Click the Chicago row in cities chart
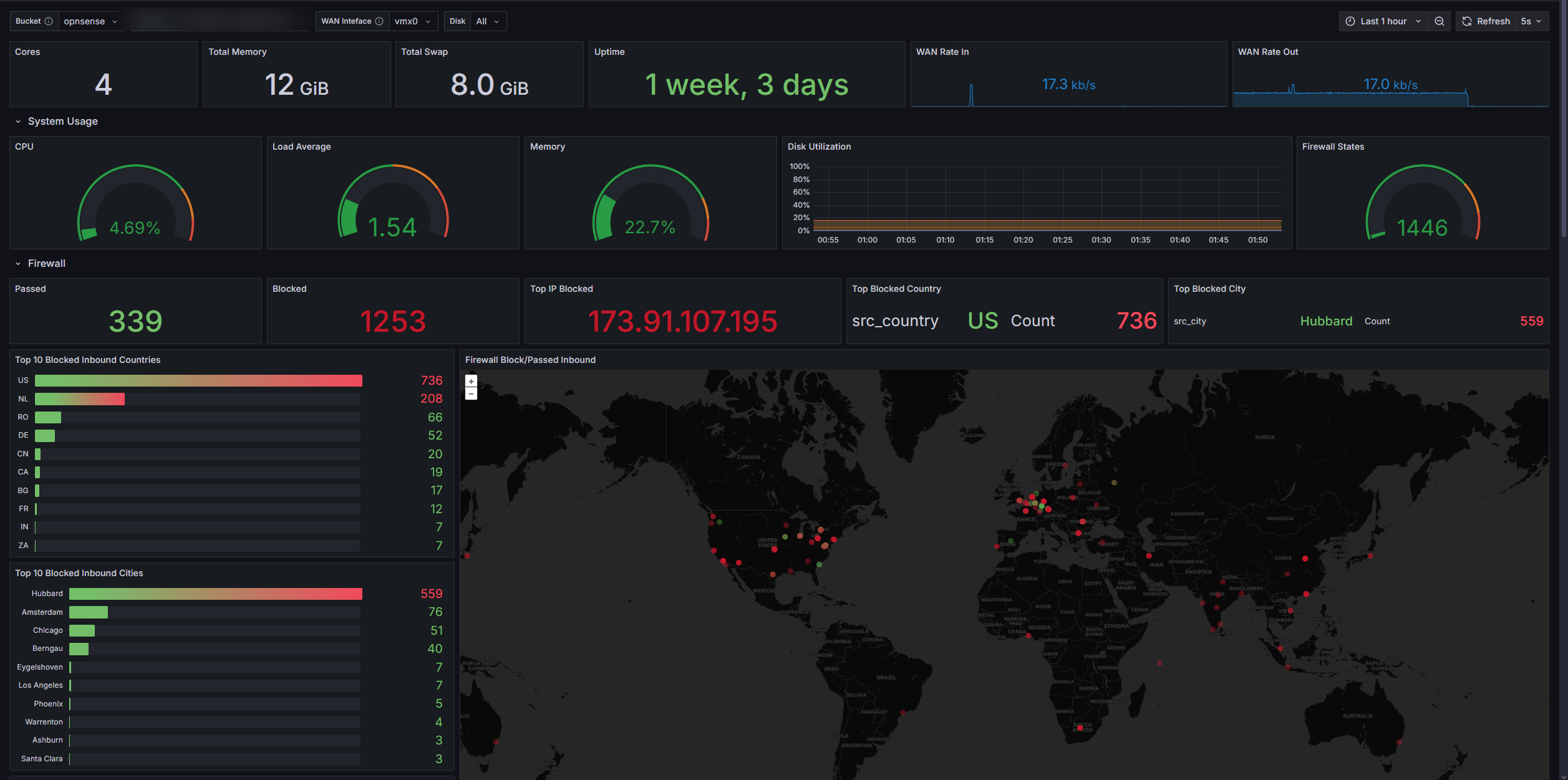The image size is (1568, 780). coord(230,630)
